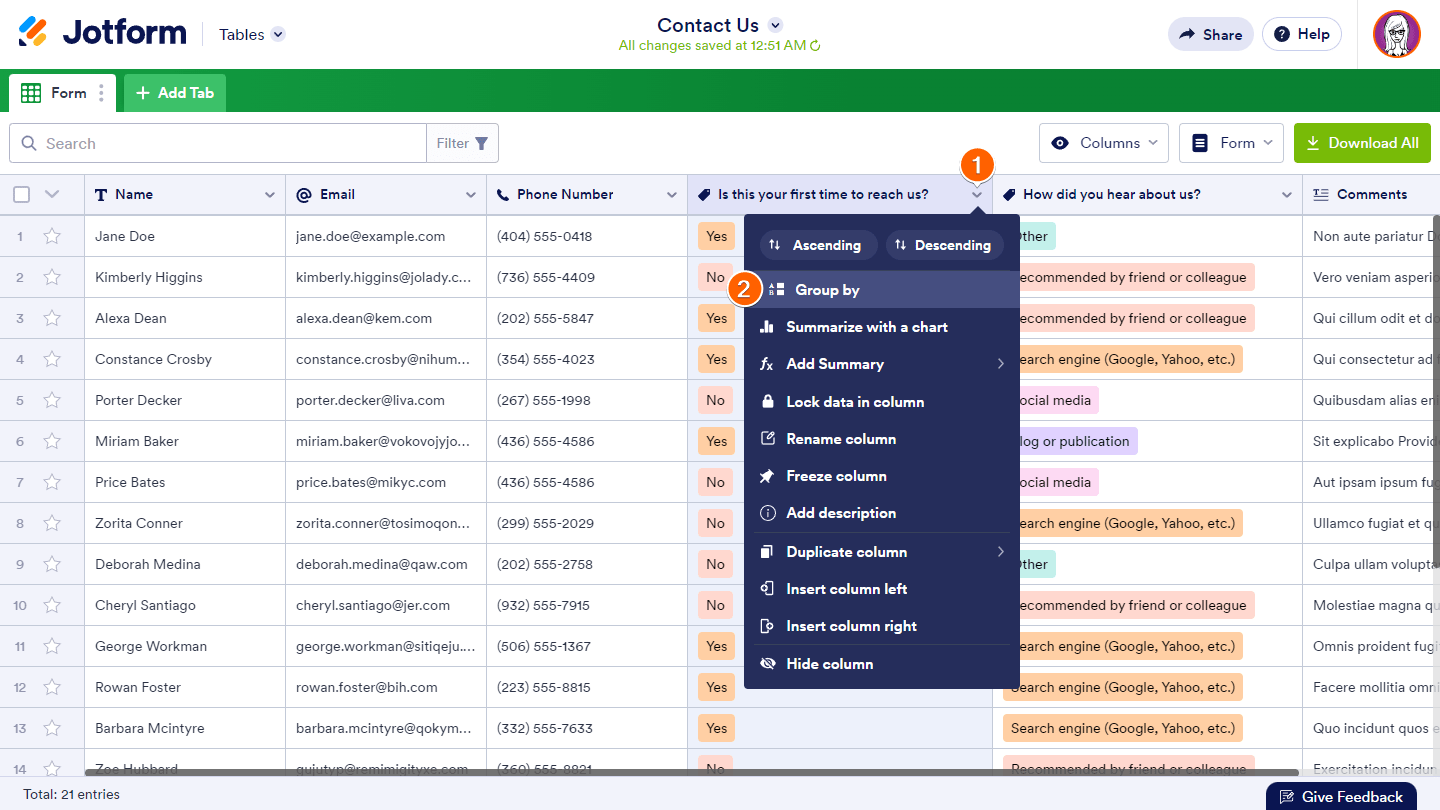Screen dimensions: 1440x810
Task: Click the filter funnel icon
Action: point(482,144)
